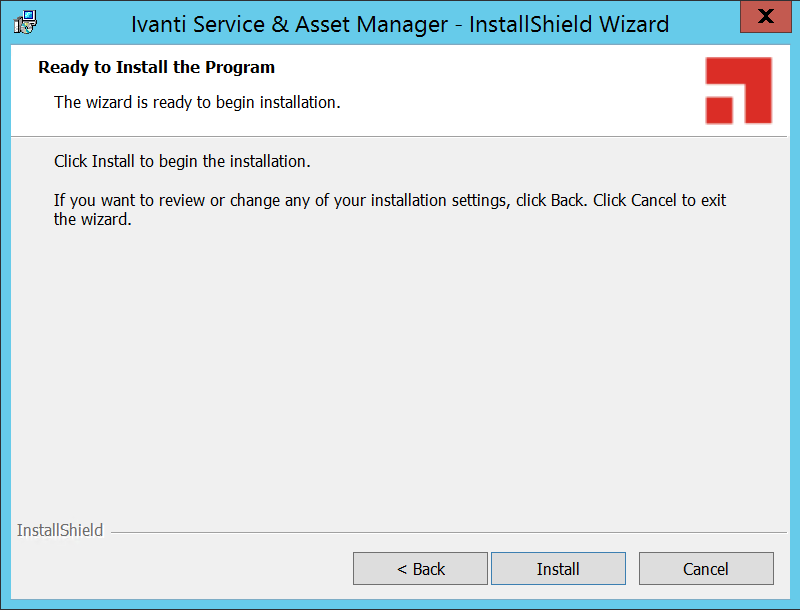Click "the wizard." on the paragraph's last line
Image resolution: width=800 pixels, height=610 pixels.
(x=92, y=220)
